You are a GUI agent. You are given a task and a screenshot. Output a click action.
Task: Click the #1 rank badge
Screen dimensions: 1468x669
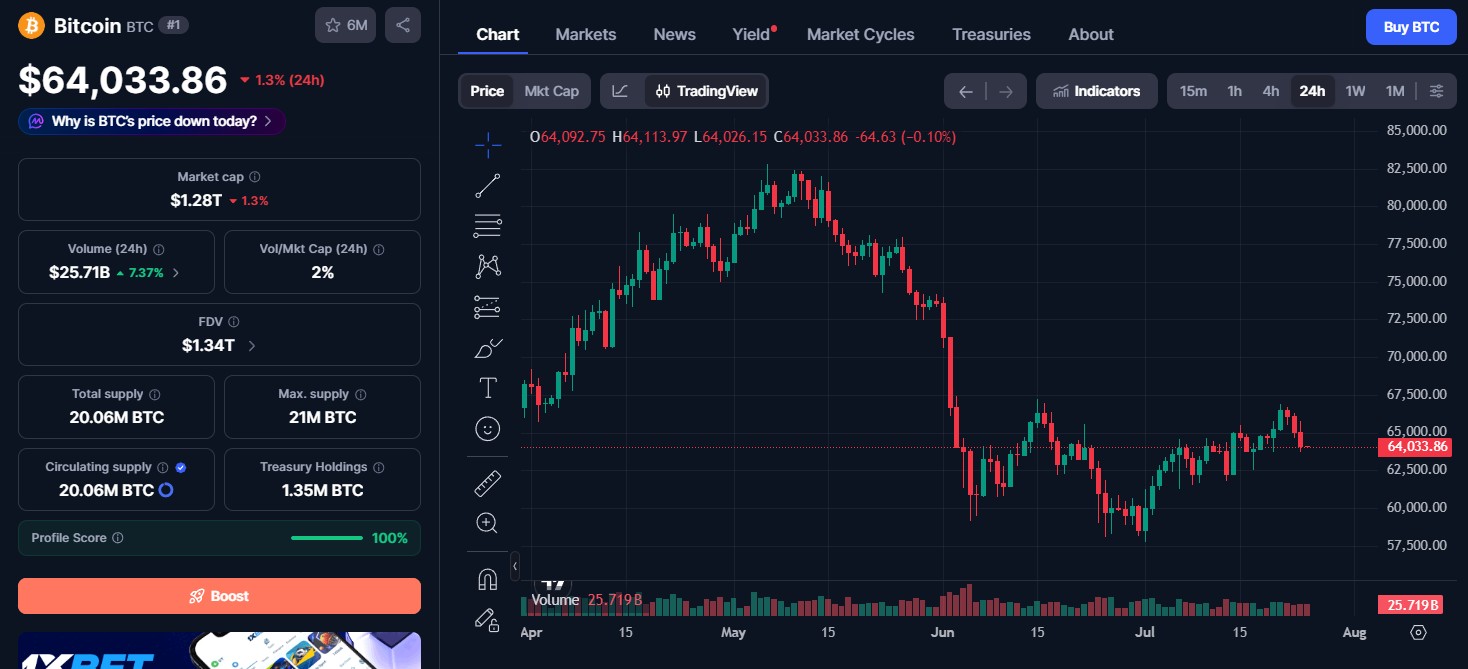174,25
